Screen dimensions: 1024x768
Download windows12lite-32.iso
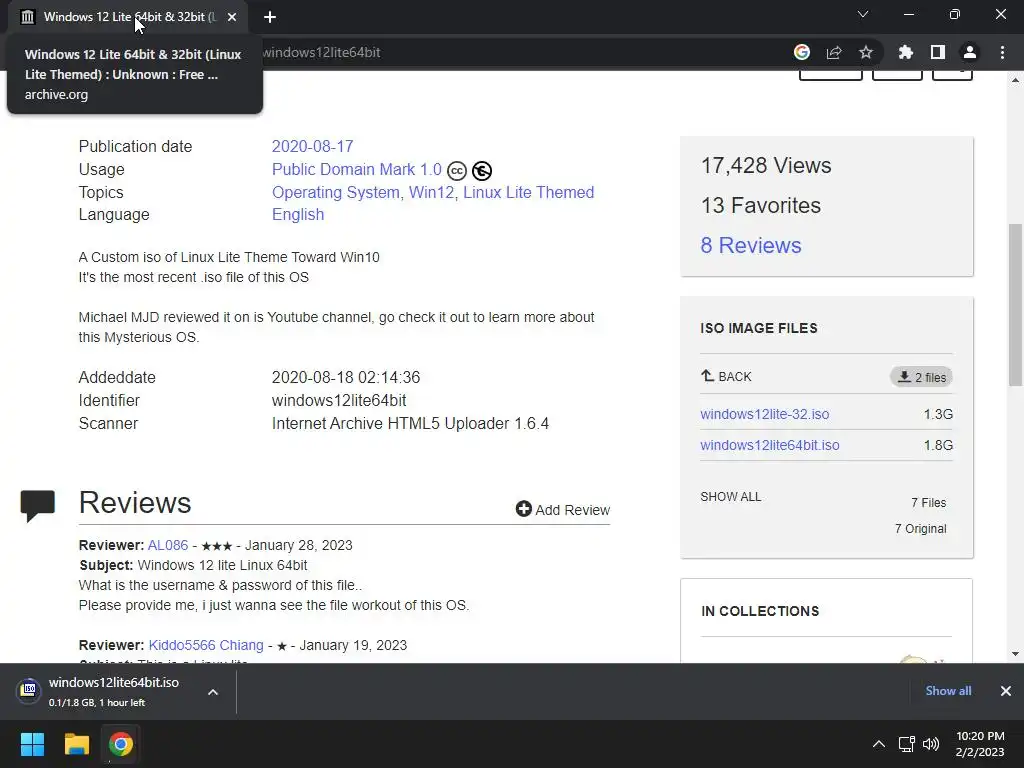pos(765,414)
